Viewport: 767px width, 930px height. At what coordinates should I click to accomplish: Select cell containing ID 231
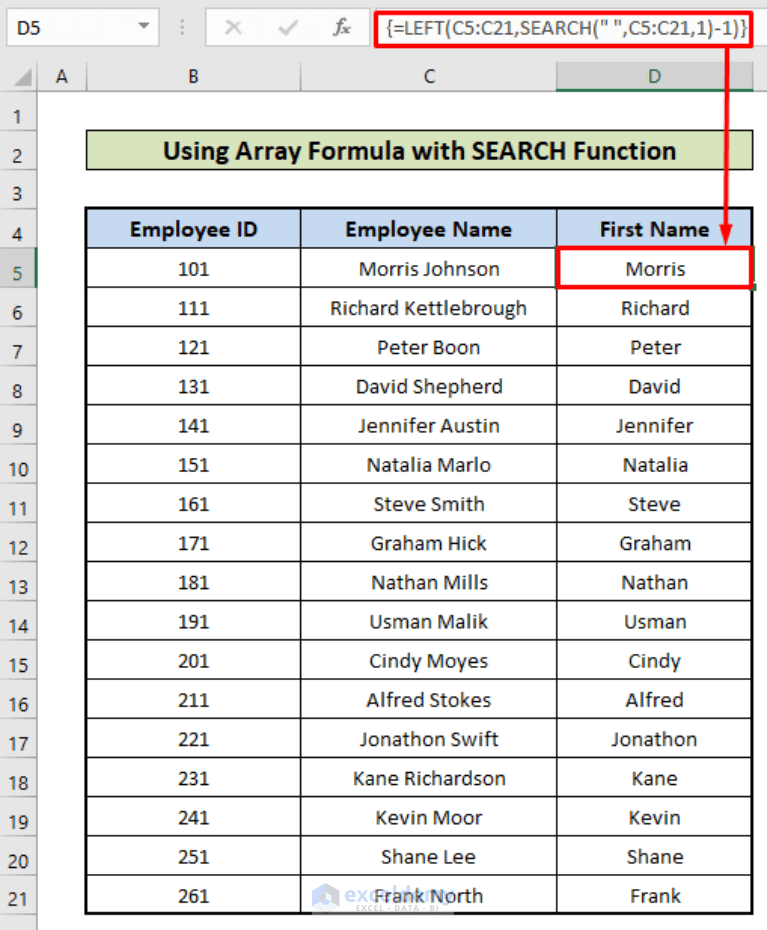point(193,778)
